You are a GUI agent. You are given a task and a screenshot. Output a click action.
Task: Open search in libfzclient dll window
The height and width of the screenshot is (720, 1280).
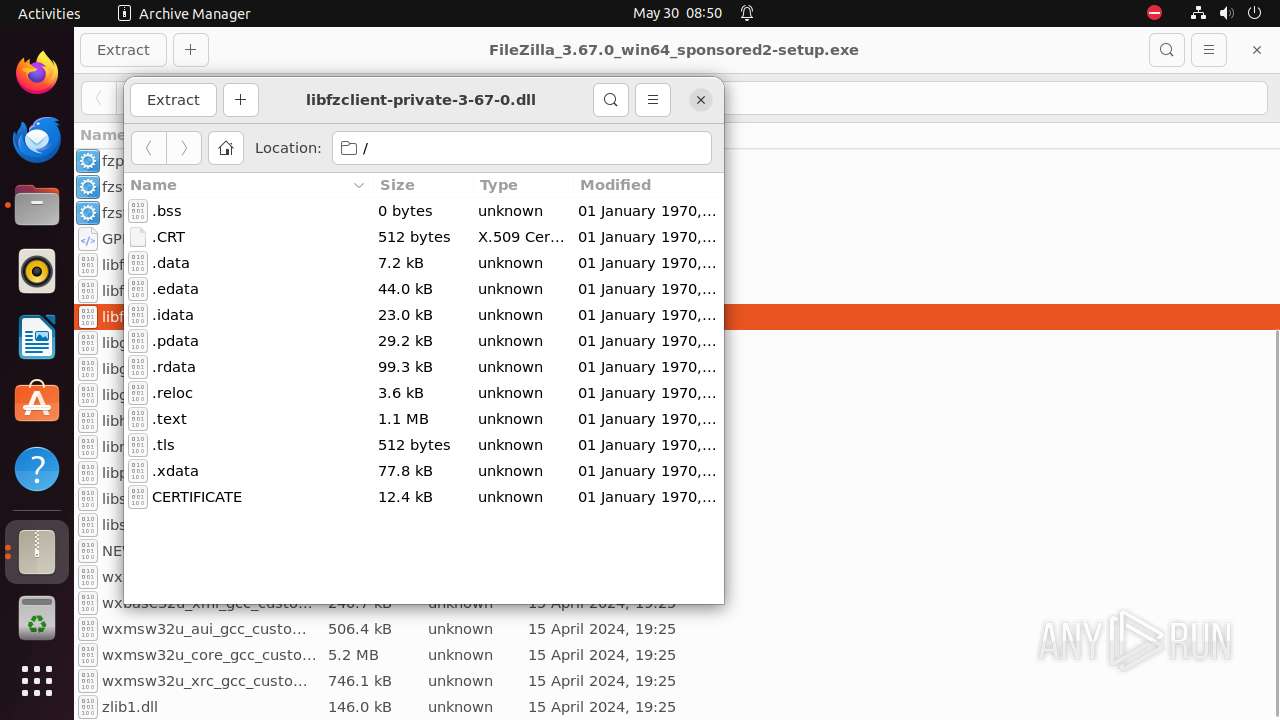611,100
